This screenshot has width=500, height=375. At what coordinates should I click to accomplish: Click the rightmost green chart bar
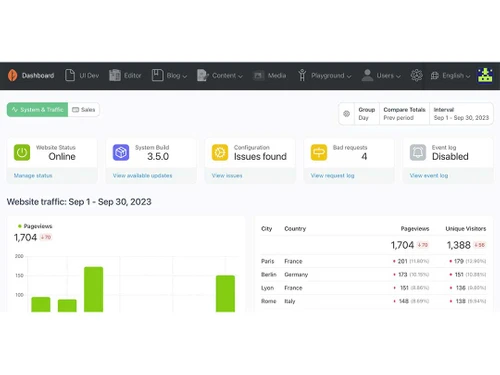[x=225, y=294]
